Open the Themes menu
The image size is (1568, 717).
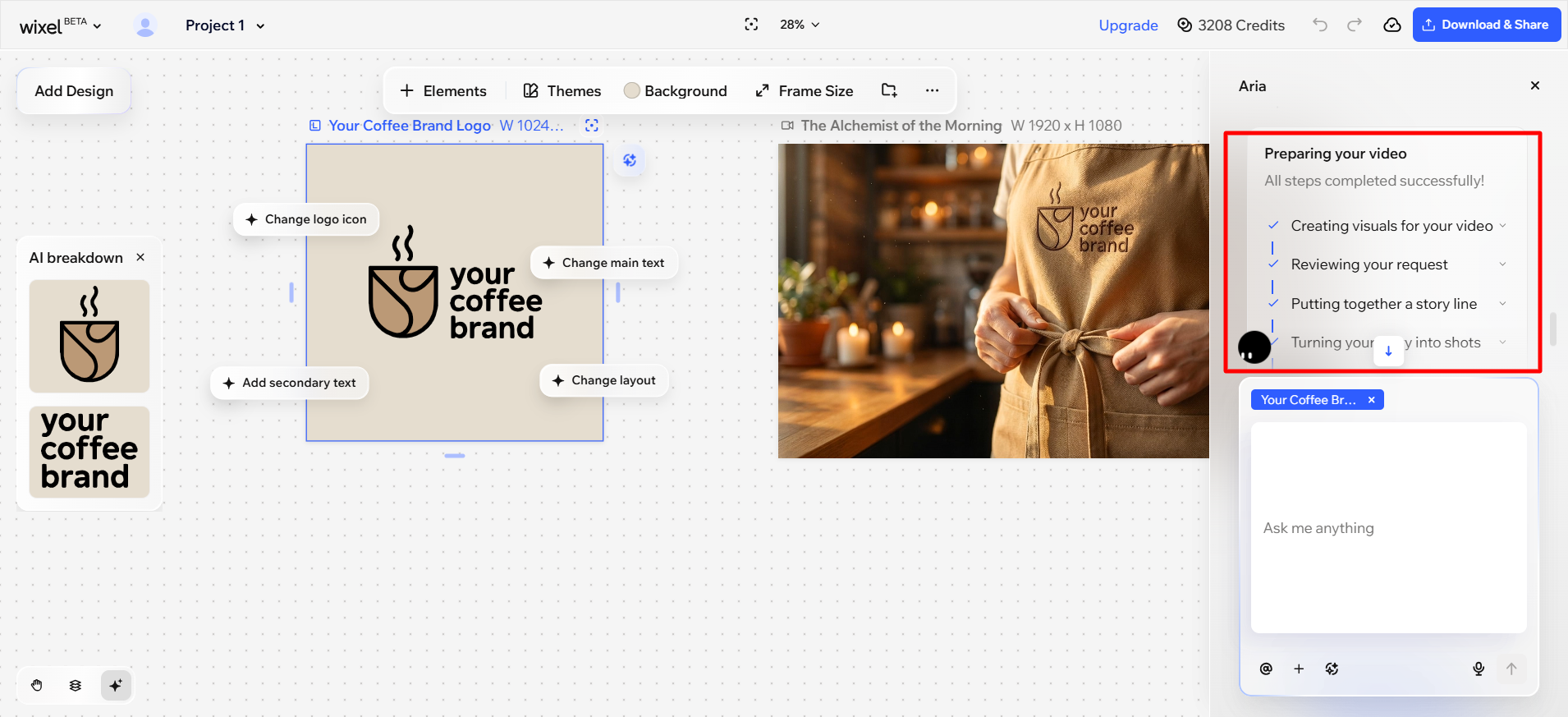tap(562, 91)
